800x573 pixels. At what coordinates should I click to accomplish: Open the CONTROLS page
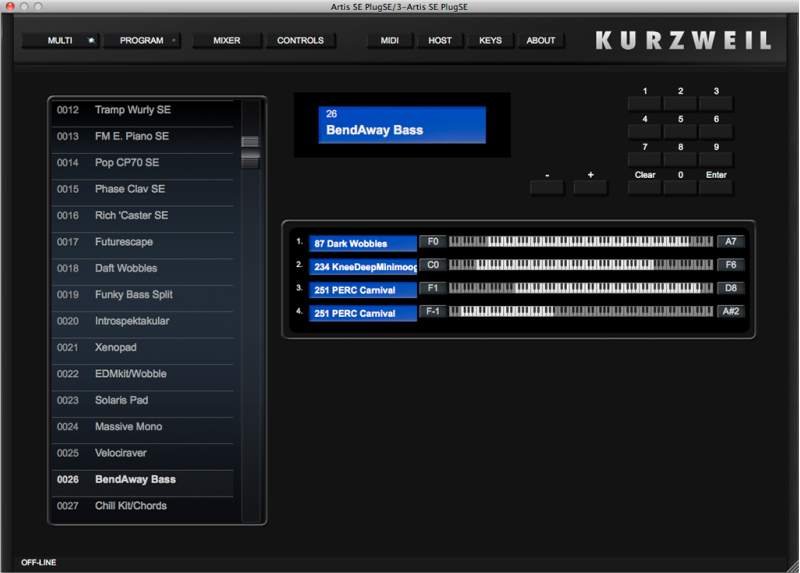[x=300, y=41]
